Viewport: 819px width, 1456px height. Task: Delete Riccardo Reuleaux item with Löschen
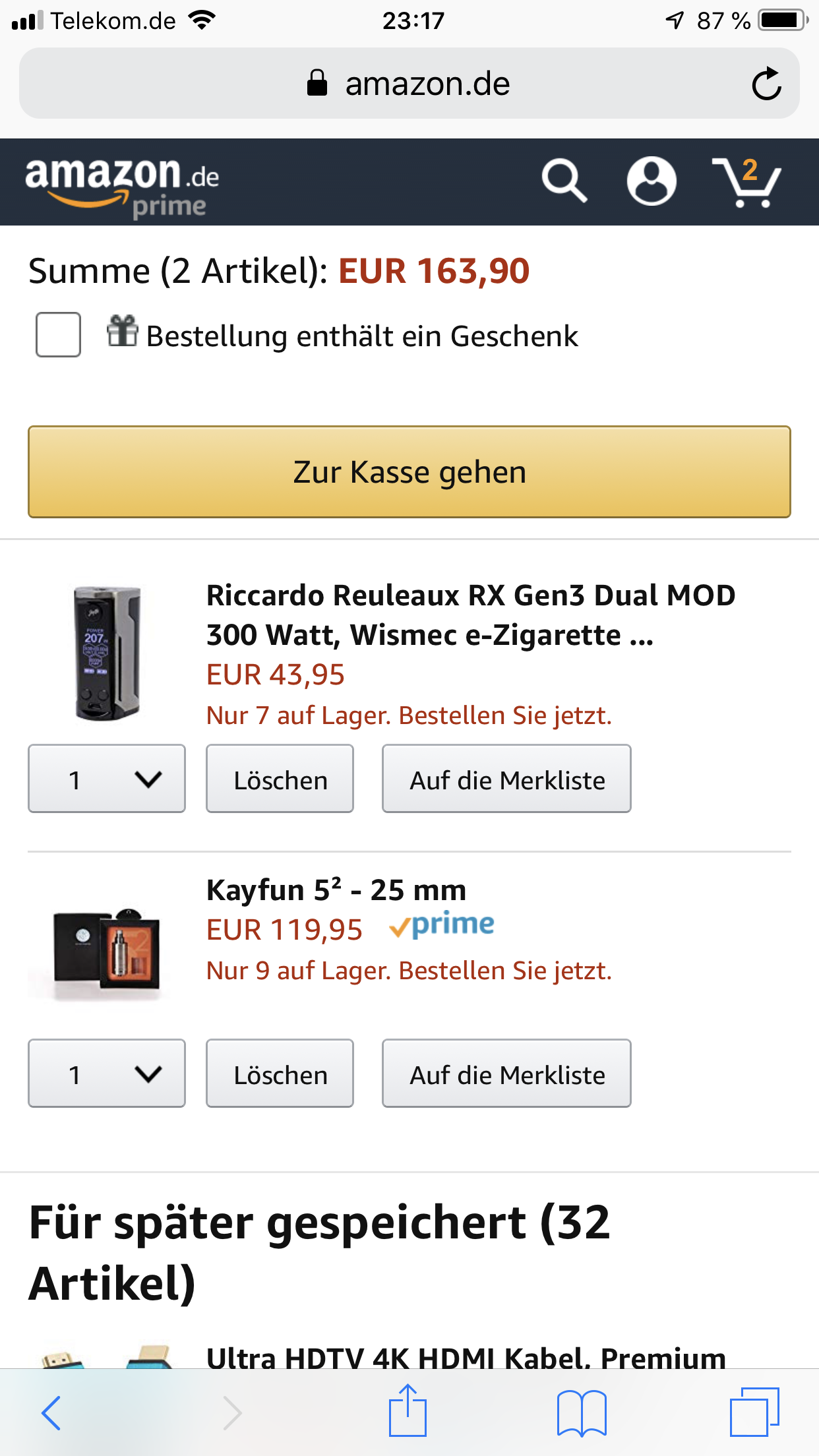[x=280, y=779]
